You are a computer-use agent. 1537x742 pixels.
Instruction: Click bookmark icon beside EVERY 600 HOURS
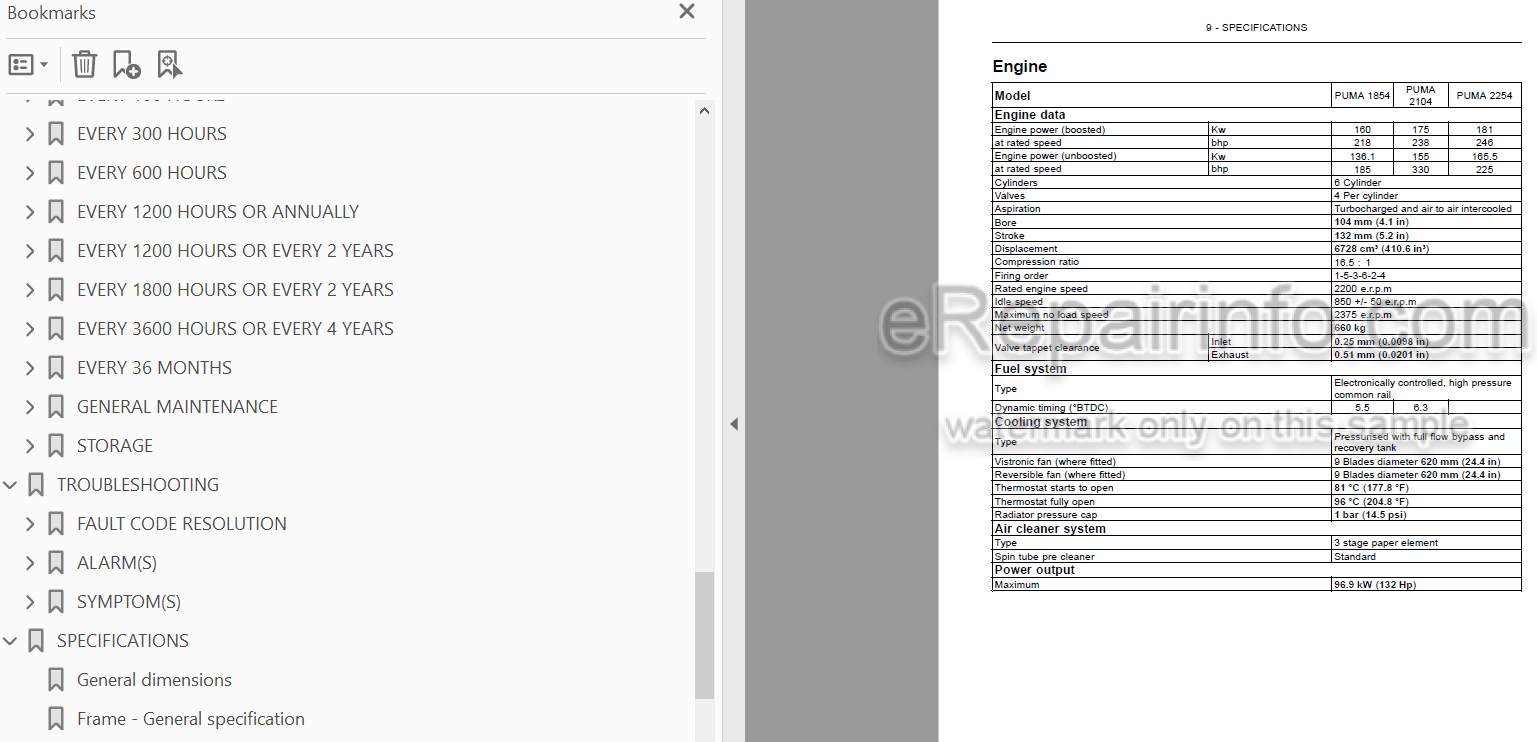coord(56,173)
